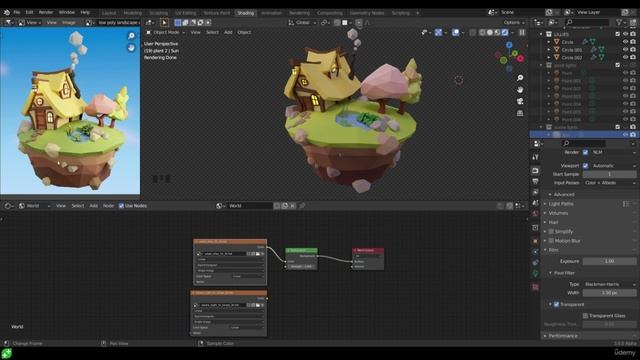Toggle Render denoise checkbox

click(585, 152)
